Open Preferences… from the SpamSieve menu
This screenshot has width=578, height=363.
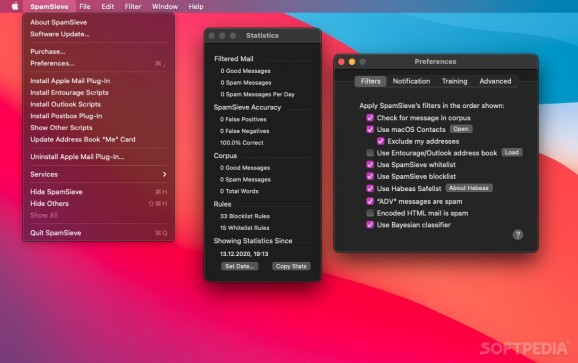(x=98, y=63)
